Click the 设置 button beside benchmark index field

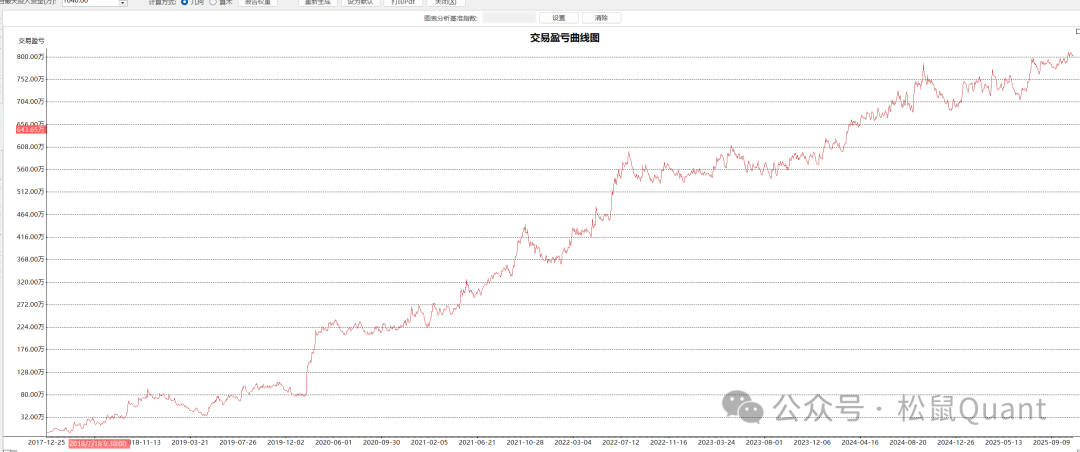click(559, 18)
